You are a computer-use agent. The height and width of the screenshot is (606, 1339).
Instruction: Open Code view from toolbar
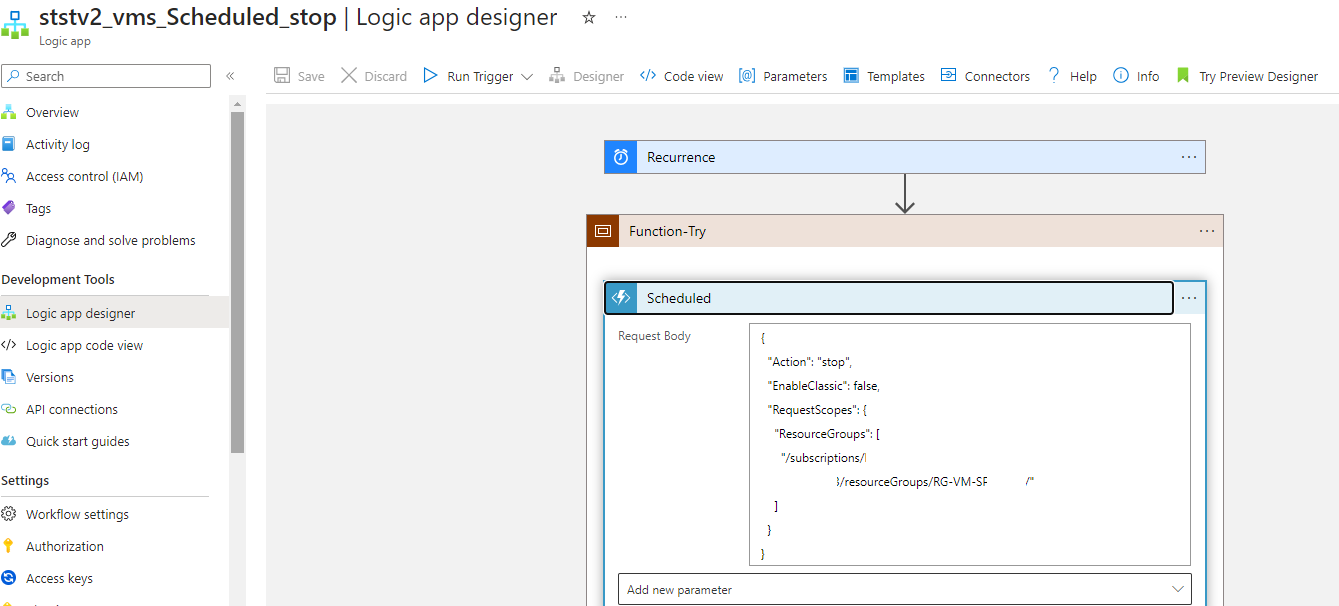coord(681,76)
